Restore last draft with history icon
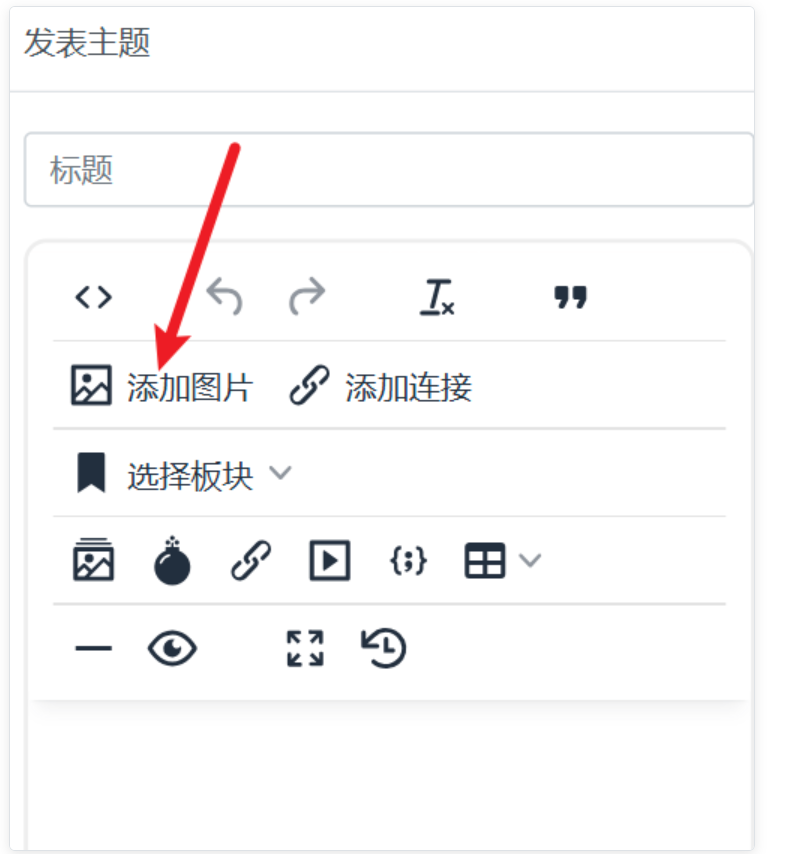 pos(384,648)
